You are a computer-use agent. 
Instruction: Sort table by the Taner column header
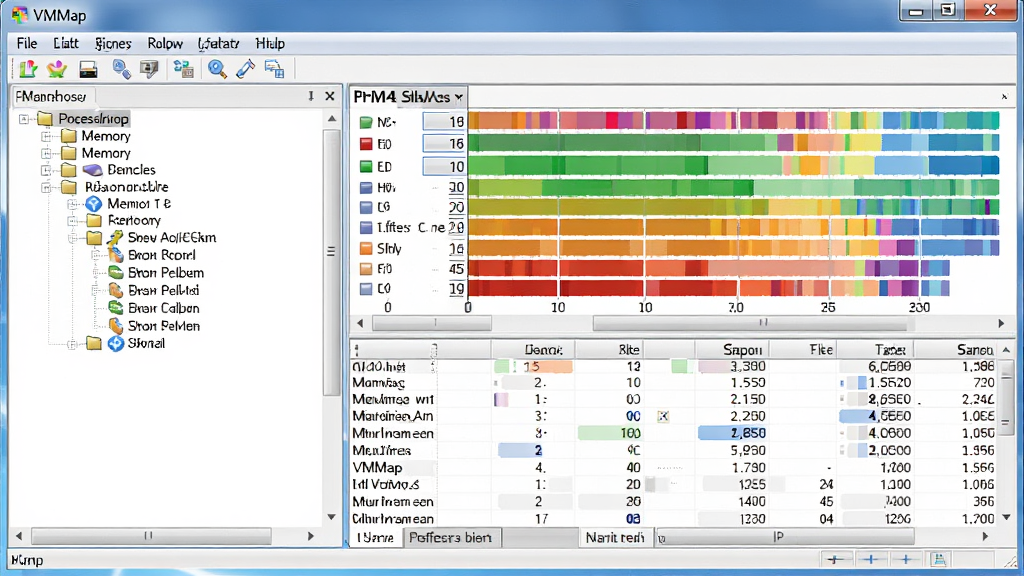pos(875,349)
